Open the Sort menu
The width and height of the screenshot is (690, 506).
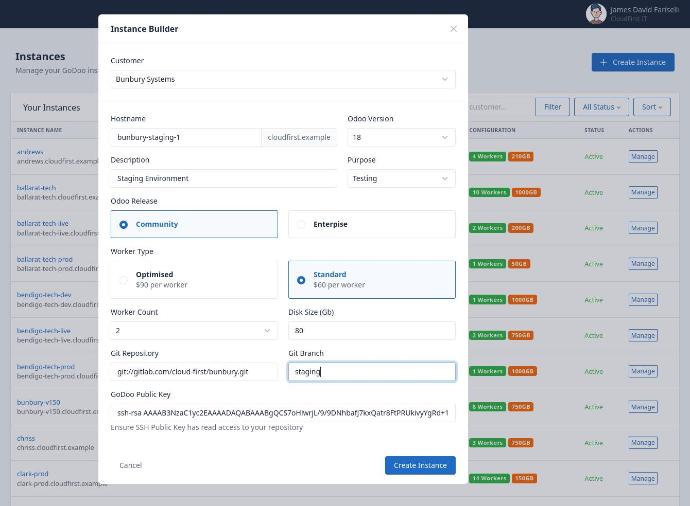pyautogui.click(x=651, y=107)
